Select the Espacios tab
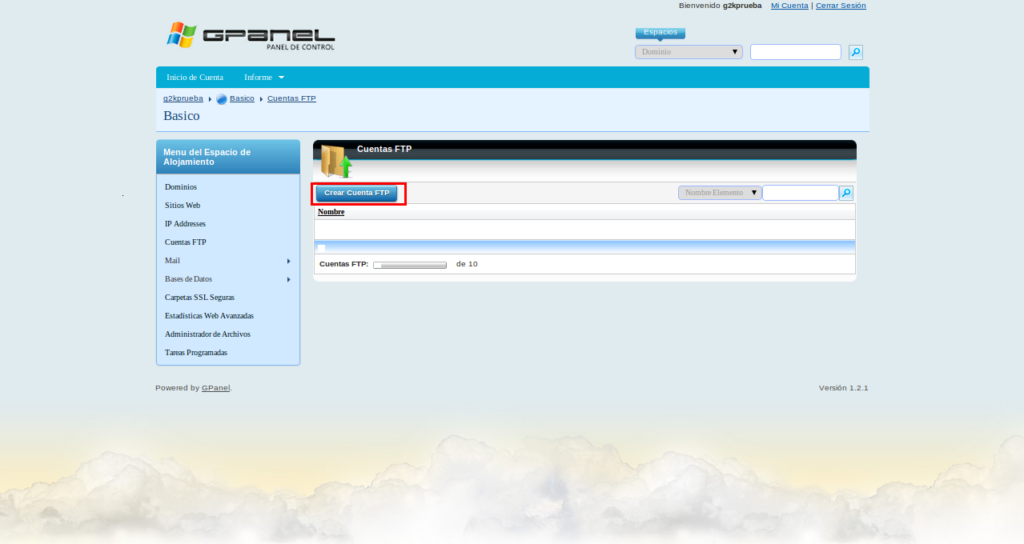 tap(660, 33)
